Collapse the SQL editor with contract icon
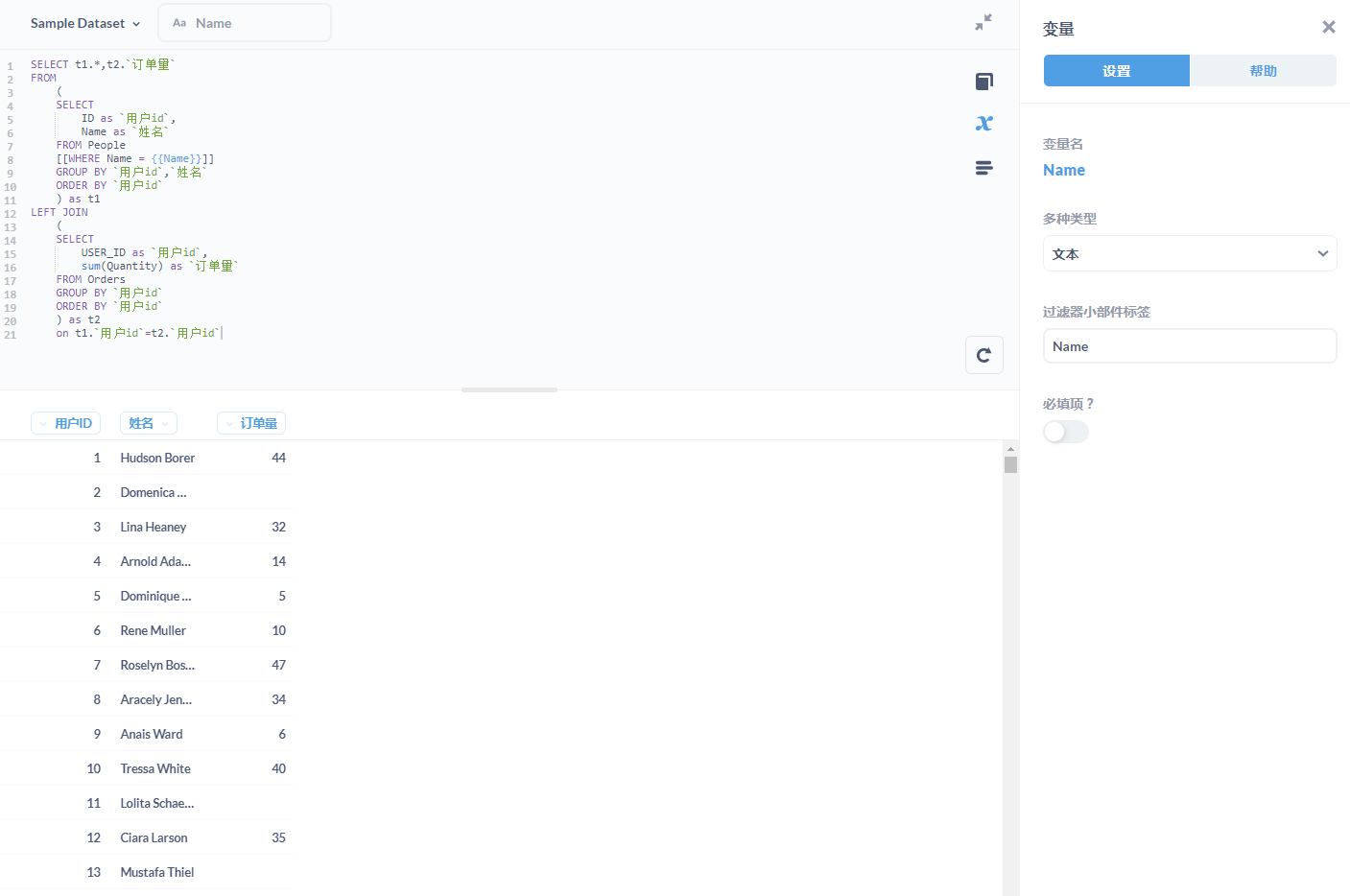The height and width of the screenshot is (896, 1350). [x=983, y=22]
